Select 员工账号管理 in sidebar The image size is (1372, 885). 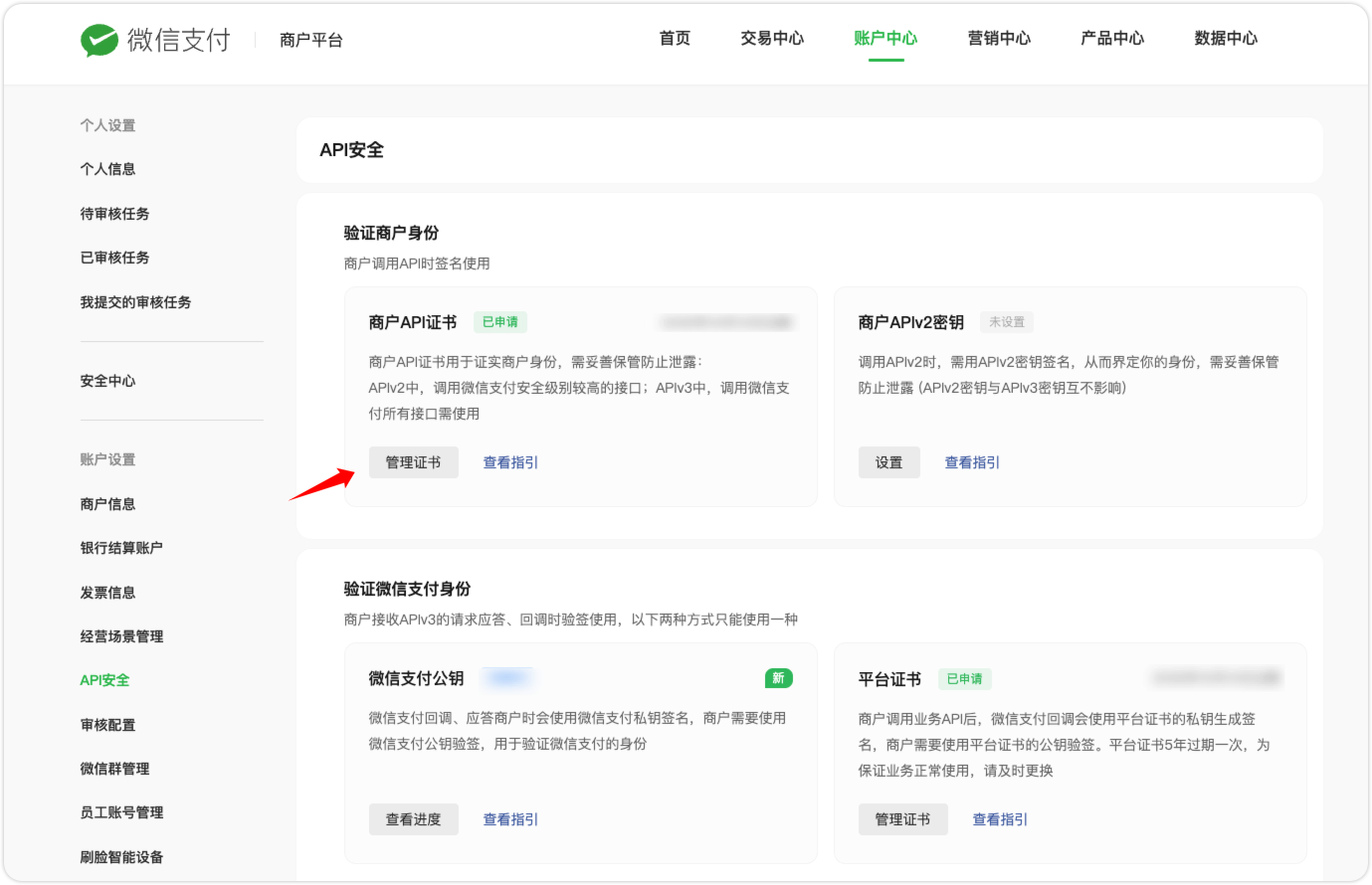tap(121, 812)
